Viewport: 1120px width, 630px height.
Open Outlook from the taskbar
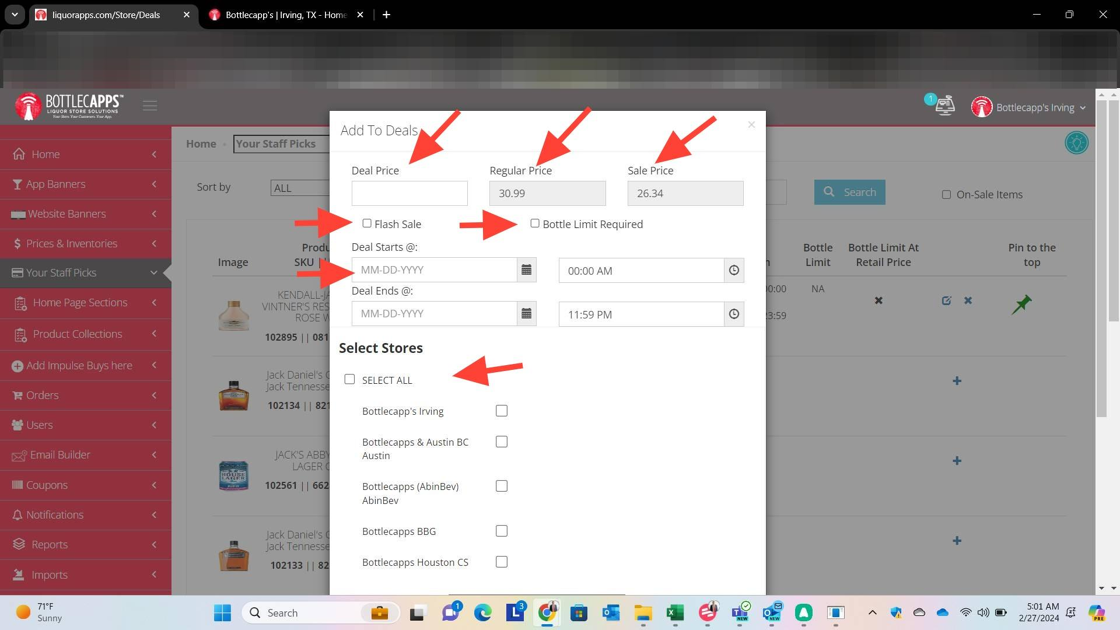[x=611, y=612]
